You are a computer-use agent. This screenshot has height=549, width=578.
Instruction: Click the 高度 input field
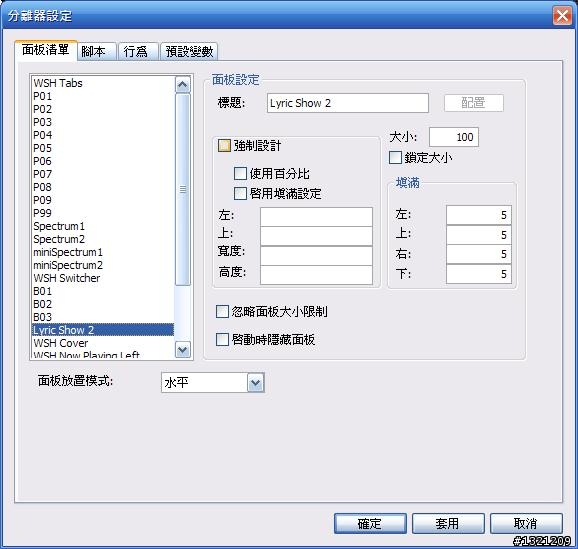pos(316,275)
